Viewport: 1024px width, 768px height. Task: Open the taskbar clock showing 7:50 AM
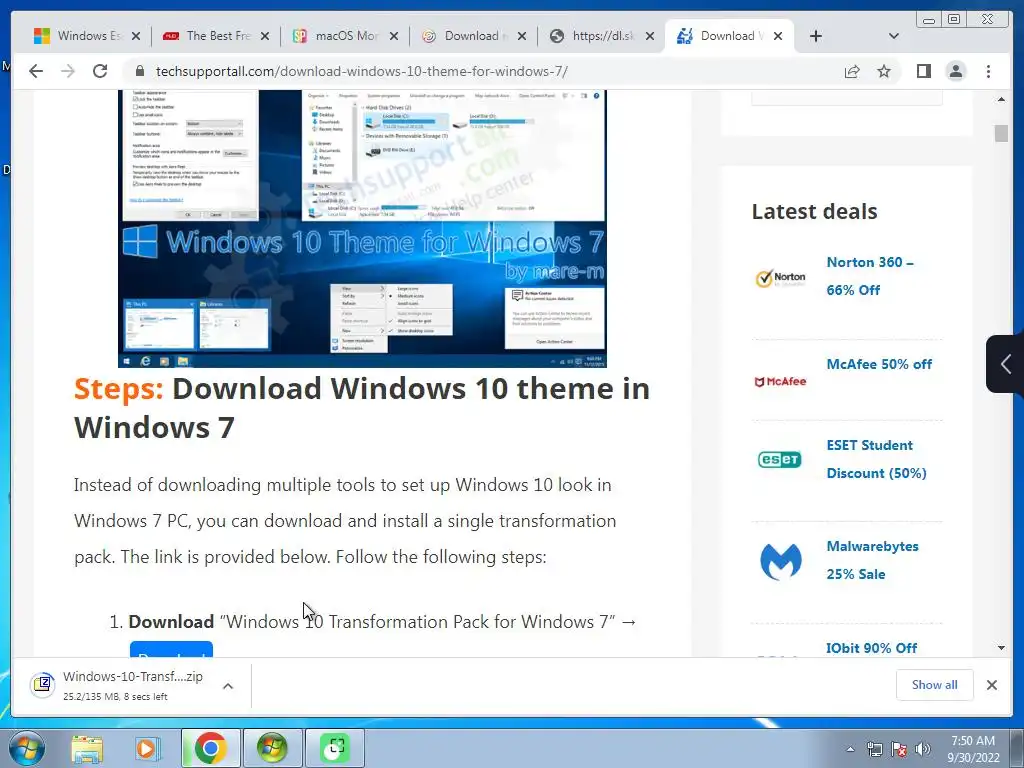click(x=973, y=749)
